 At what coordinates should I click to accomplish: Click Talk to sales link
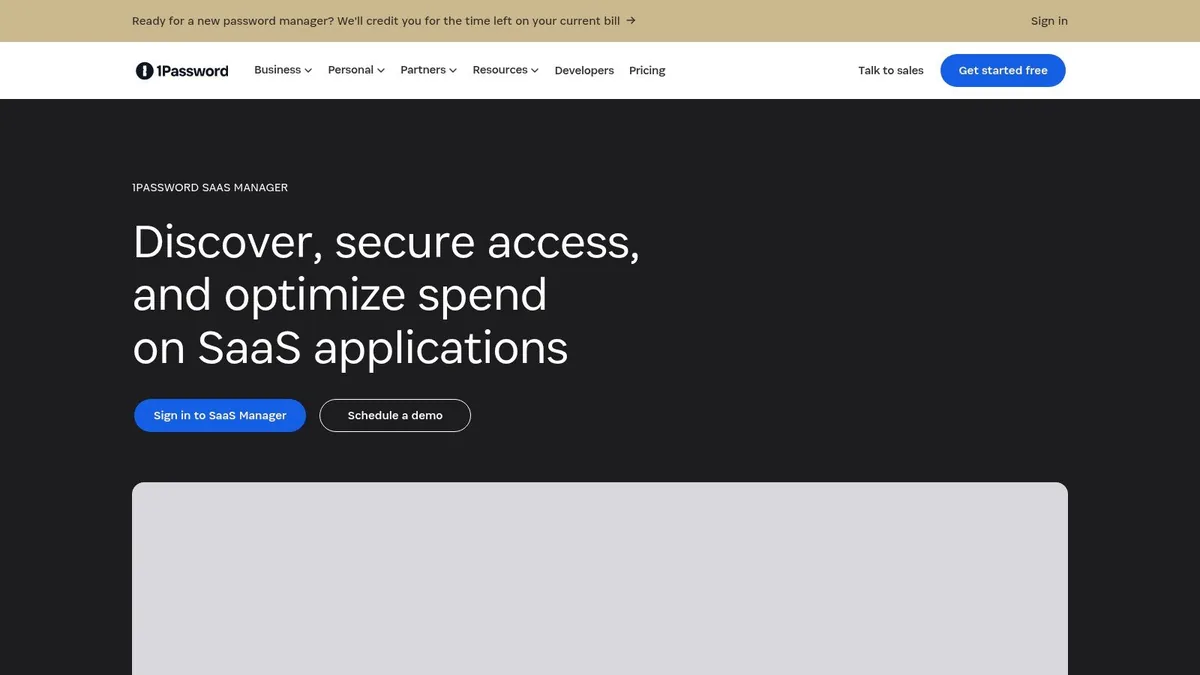891,71
